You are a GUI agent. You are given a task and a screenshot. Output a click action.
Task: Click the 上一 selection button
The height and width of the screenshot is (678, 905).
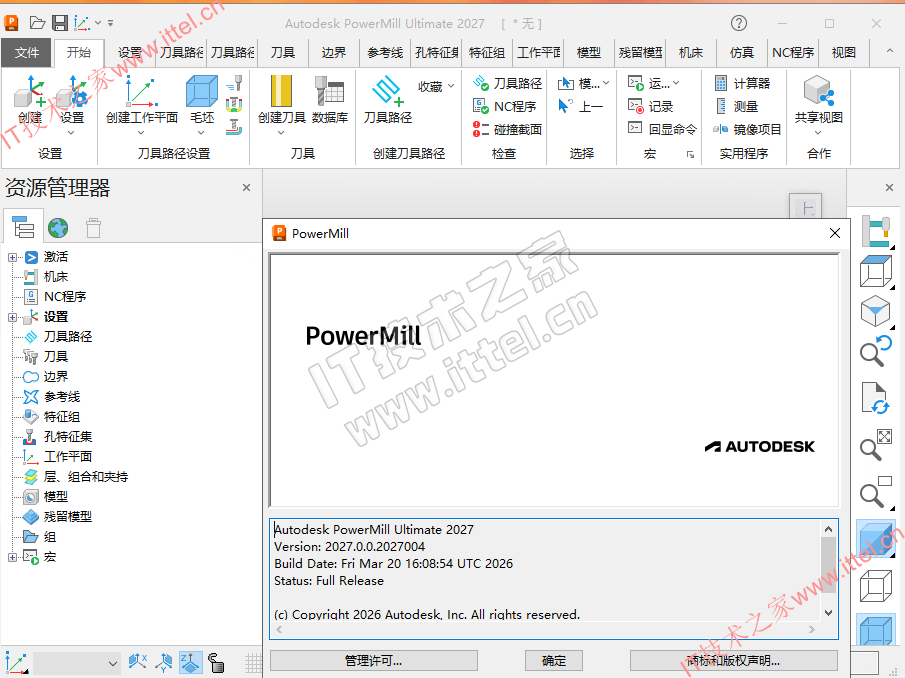tap(581, 107)
